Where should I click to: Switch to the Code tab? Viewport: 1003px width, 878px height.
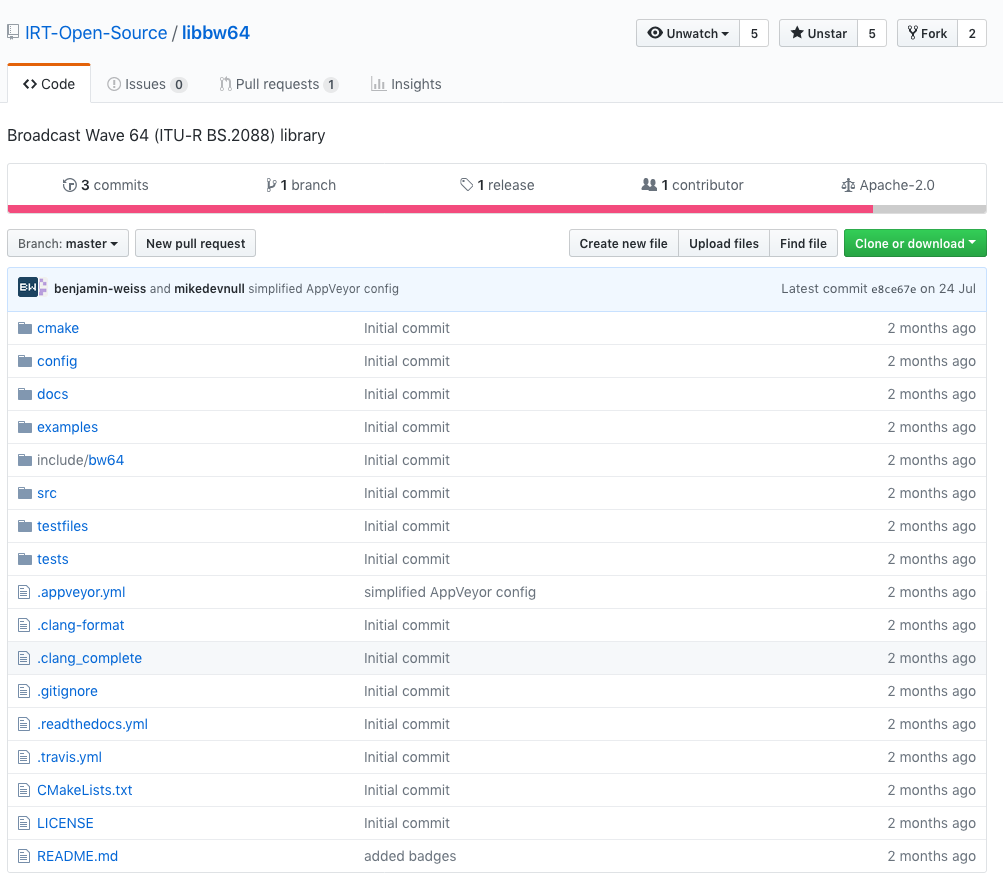click(49, 84)
